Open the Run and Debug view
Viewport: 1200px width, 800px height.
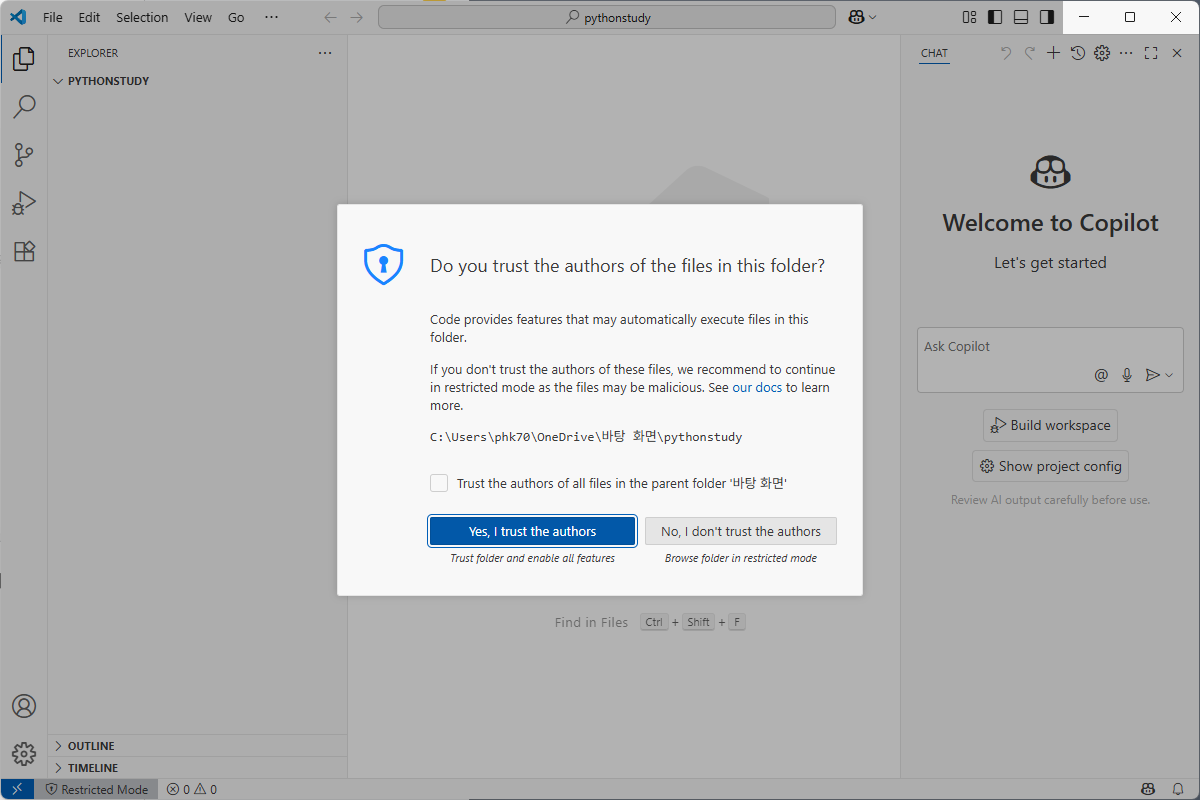click(x=24, y=203)
